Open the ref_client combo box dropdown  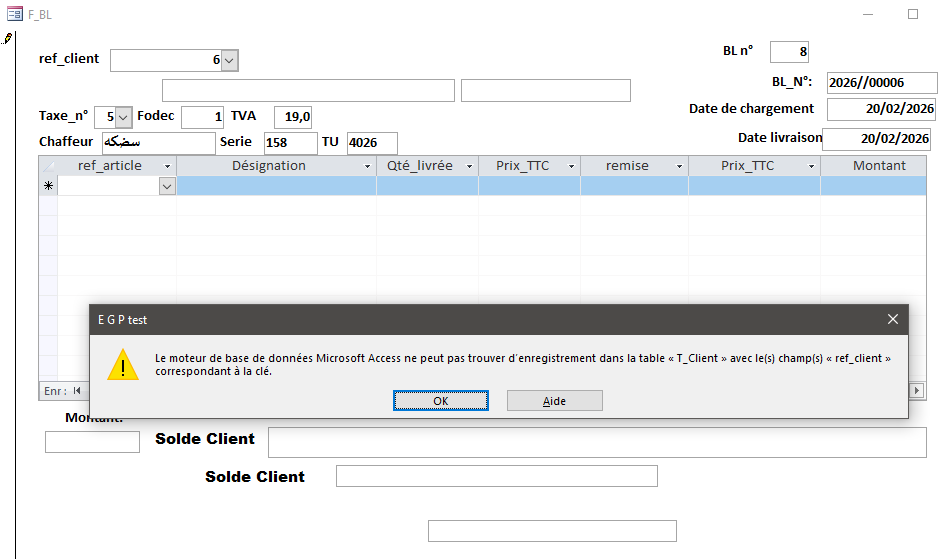click(x=229, y=61)
